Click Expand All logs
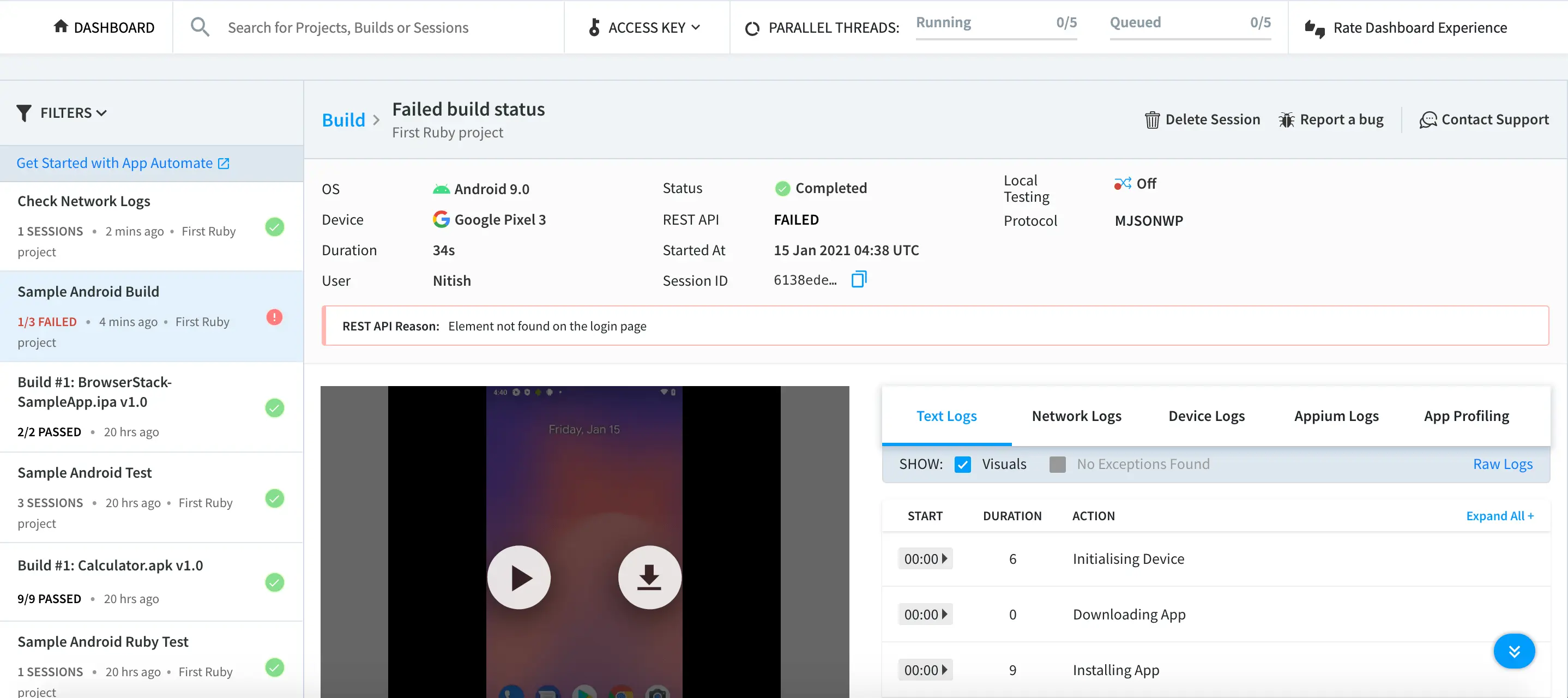The width and height of the screenshot is (1568, 698). tap(1499, 516)
